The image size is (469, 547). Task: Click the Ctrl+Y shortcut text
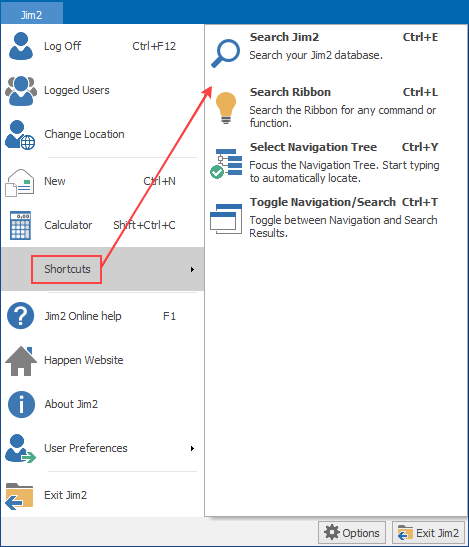pos(420,147)
